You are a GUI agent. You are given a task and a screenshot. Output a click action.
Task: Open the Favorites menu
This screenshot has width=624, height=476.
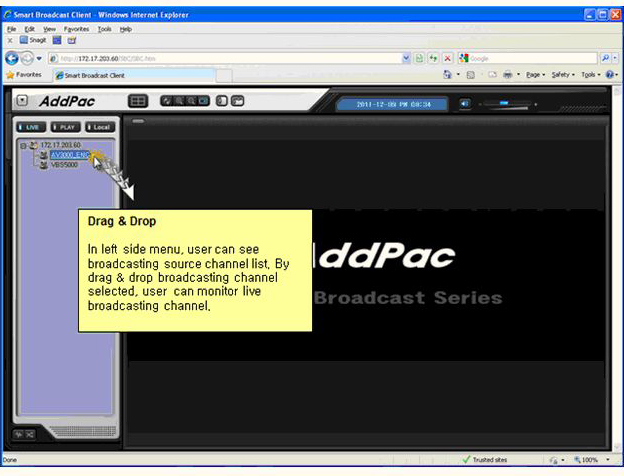pyautogui.click(x=76, y=29)
